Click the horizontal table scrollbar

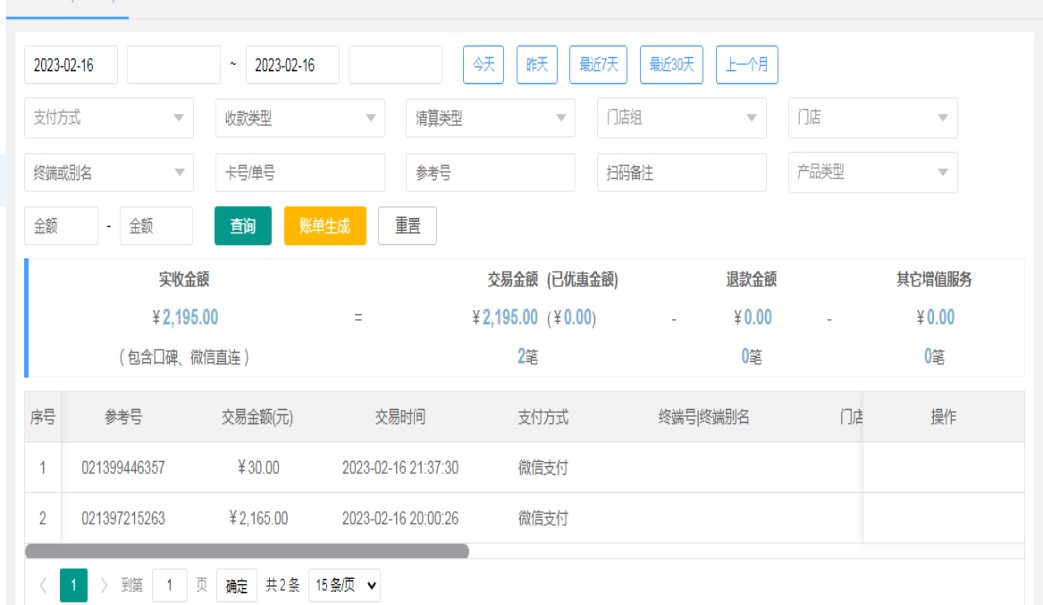click(246, 551)
